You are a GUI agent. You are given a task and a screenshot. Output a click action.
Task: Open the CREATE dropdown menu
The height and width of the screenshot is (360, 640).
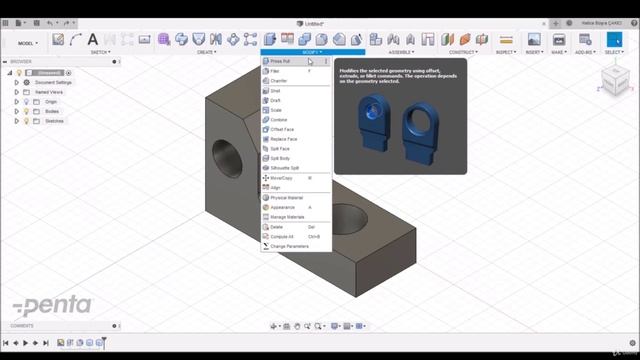[x=207, y=52]
